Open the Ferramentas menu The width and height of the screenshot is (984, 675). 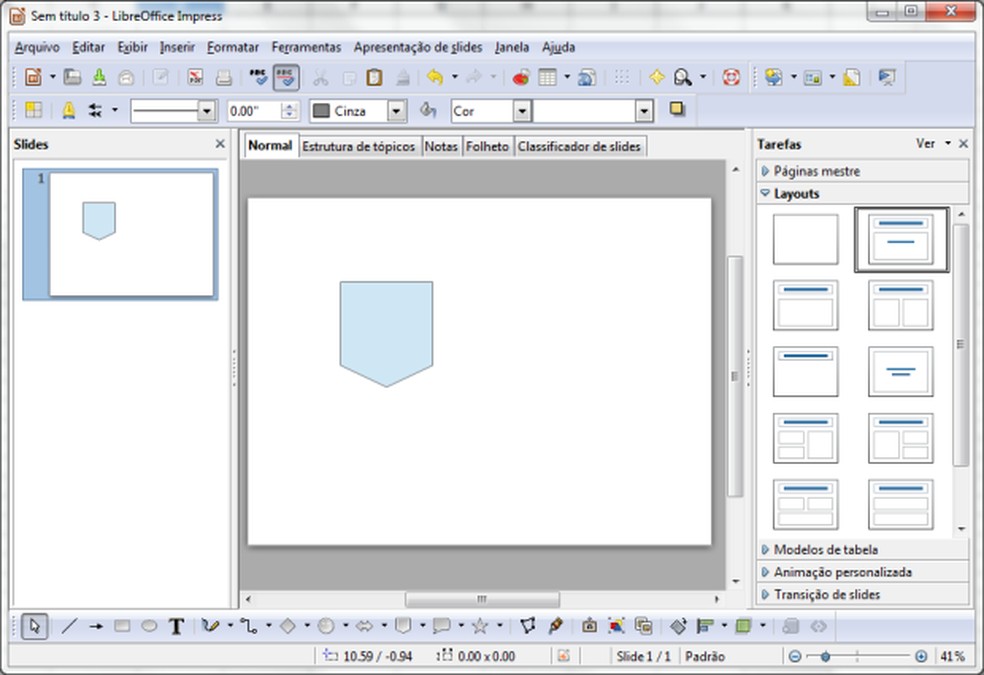point(306,47)
